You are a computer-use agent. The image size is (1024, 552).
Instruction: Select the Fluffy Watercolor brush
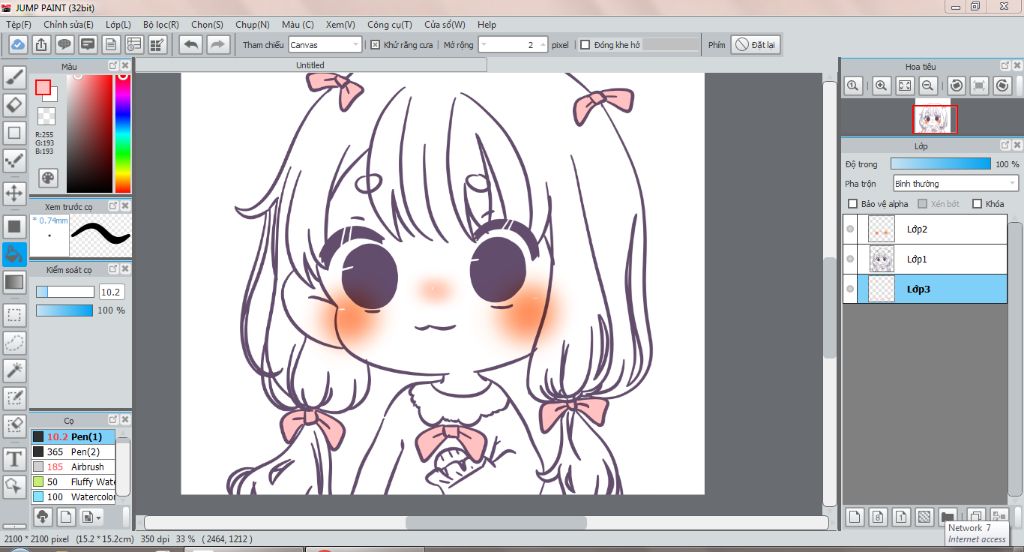point(73,481)
